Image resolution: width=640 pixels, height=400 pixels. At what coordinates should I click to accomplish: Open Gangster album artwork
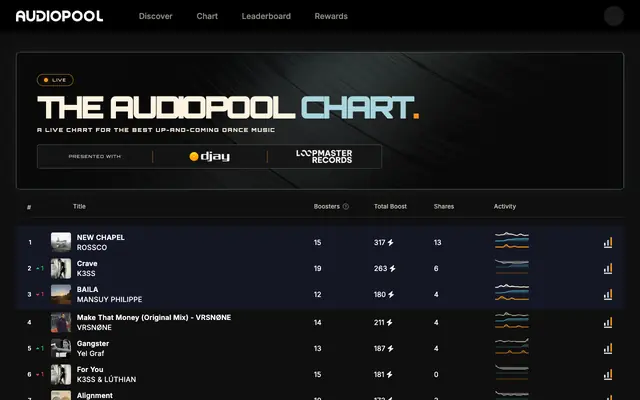pos(61,349)
